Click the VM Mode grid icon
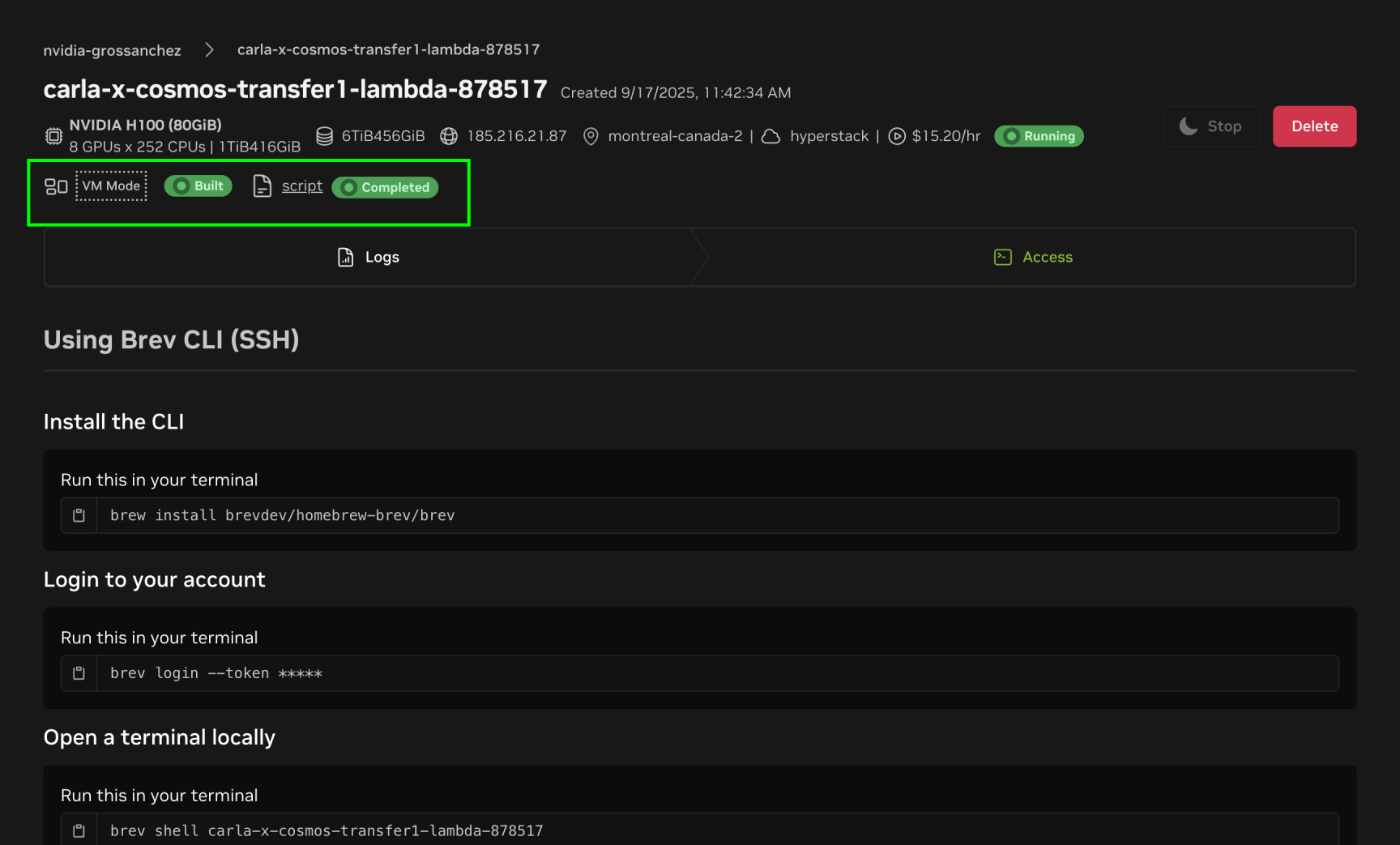Viewport: 1400px width, 845px height. click(x=56, y=186)
